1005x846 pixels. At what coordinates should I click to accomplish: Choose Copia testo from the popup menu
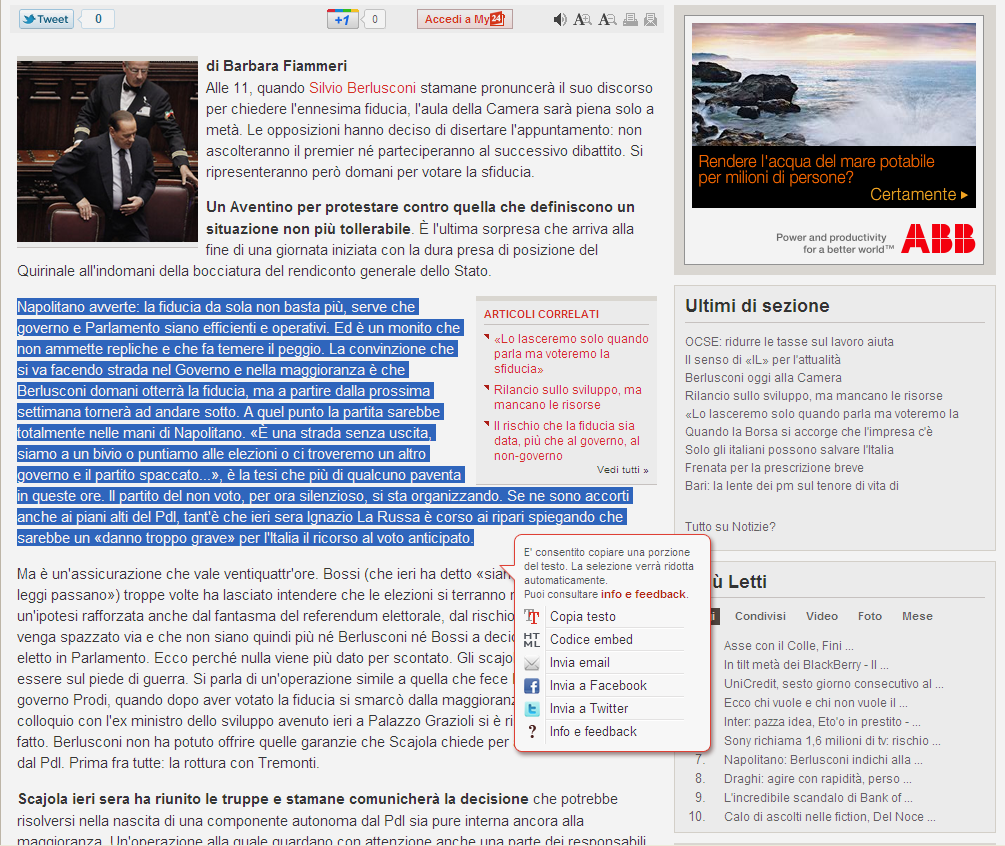[x=583, y=617]
